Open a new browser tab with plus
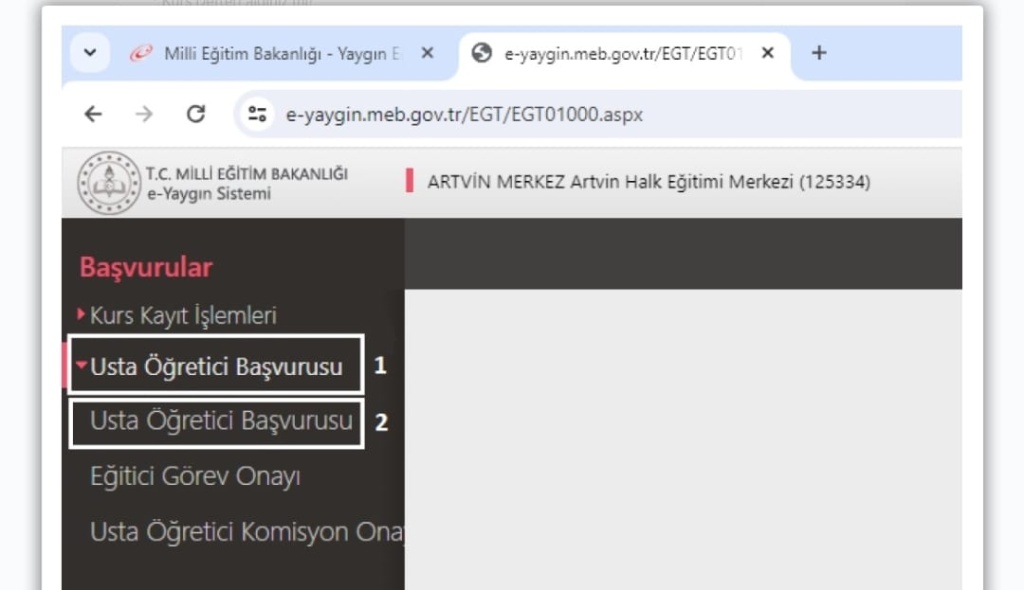This screenshot has height=590, width=1024. click(818, 53)
